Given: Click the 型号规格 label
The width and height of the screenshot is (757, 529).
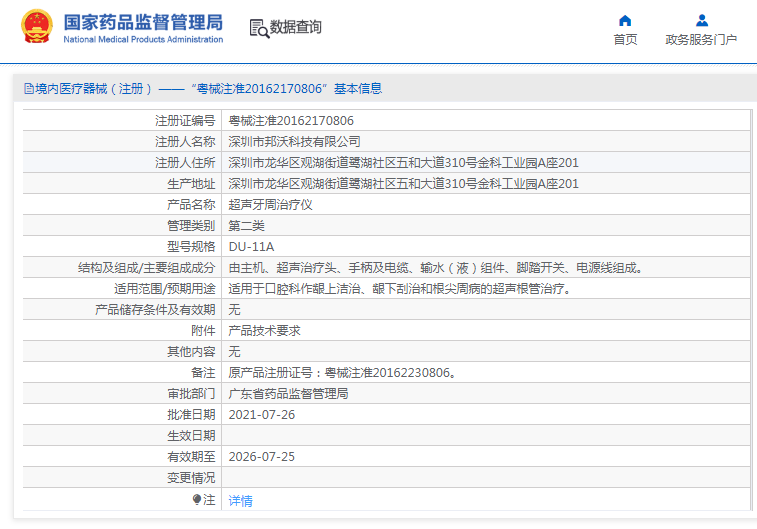Looking at the screenshot, I should pos(191,247).
